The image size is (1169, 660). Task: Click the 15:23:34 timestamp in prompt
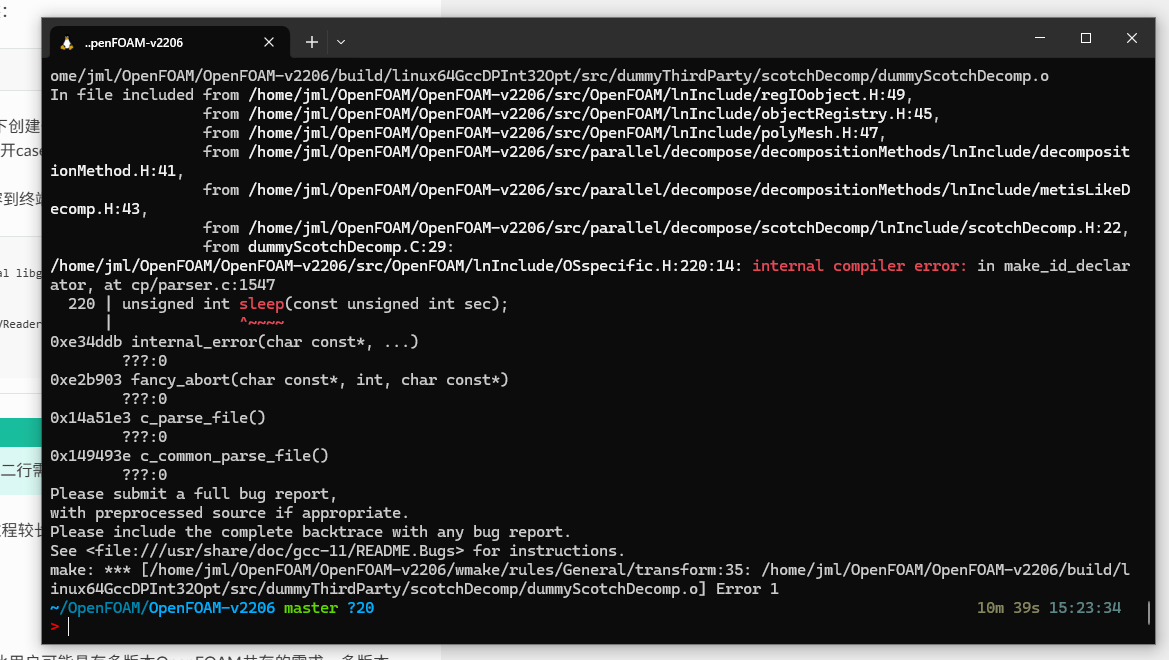(1085, 608)
